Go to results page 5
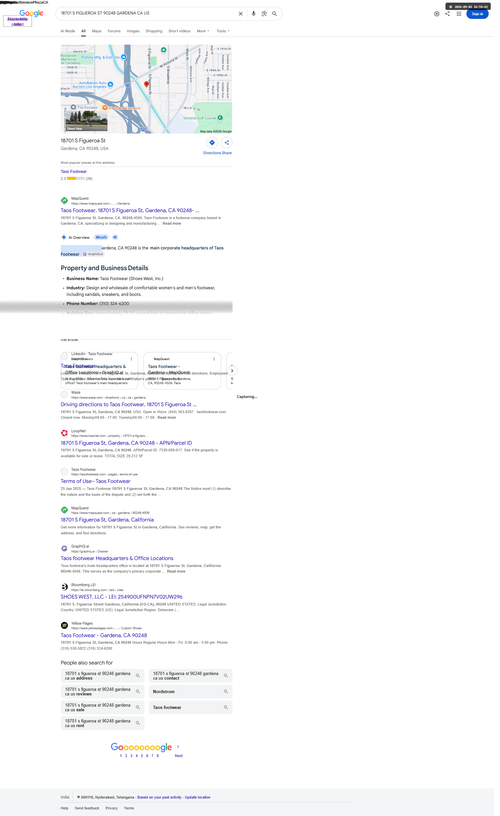Viewport: 500px width, 816px height. (x=142, y=756)
